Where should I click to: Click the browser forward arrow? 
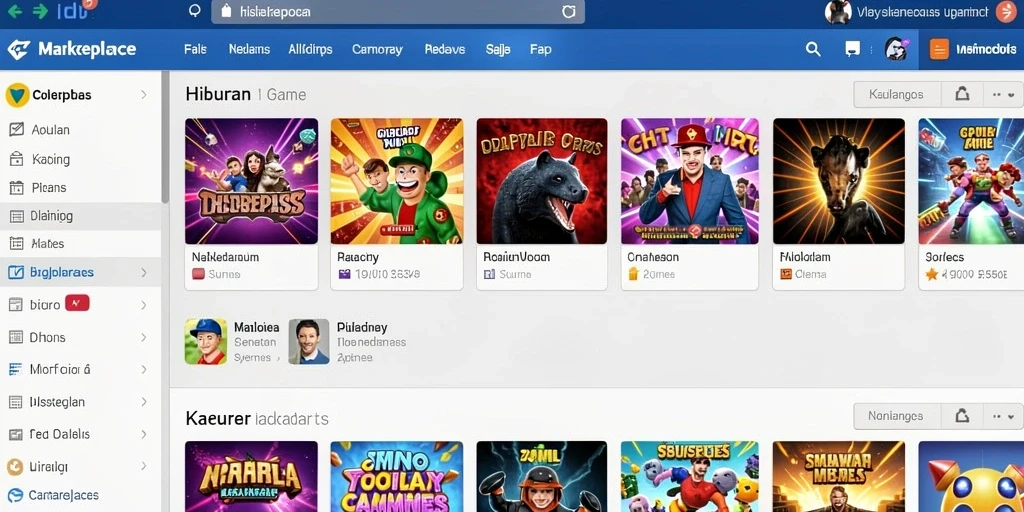pyautogui.click(x=40, y=11)
